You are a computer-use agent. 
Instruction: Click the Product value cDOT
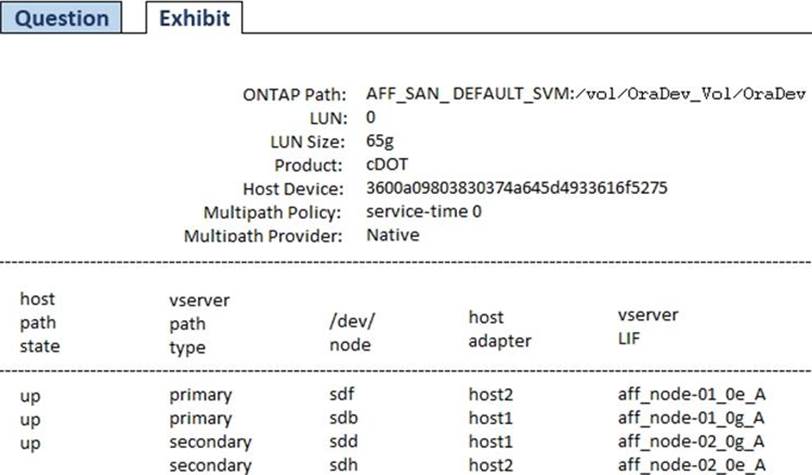387,164
